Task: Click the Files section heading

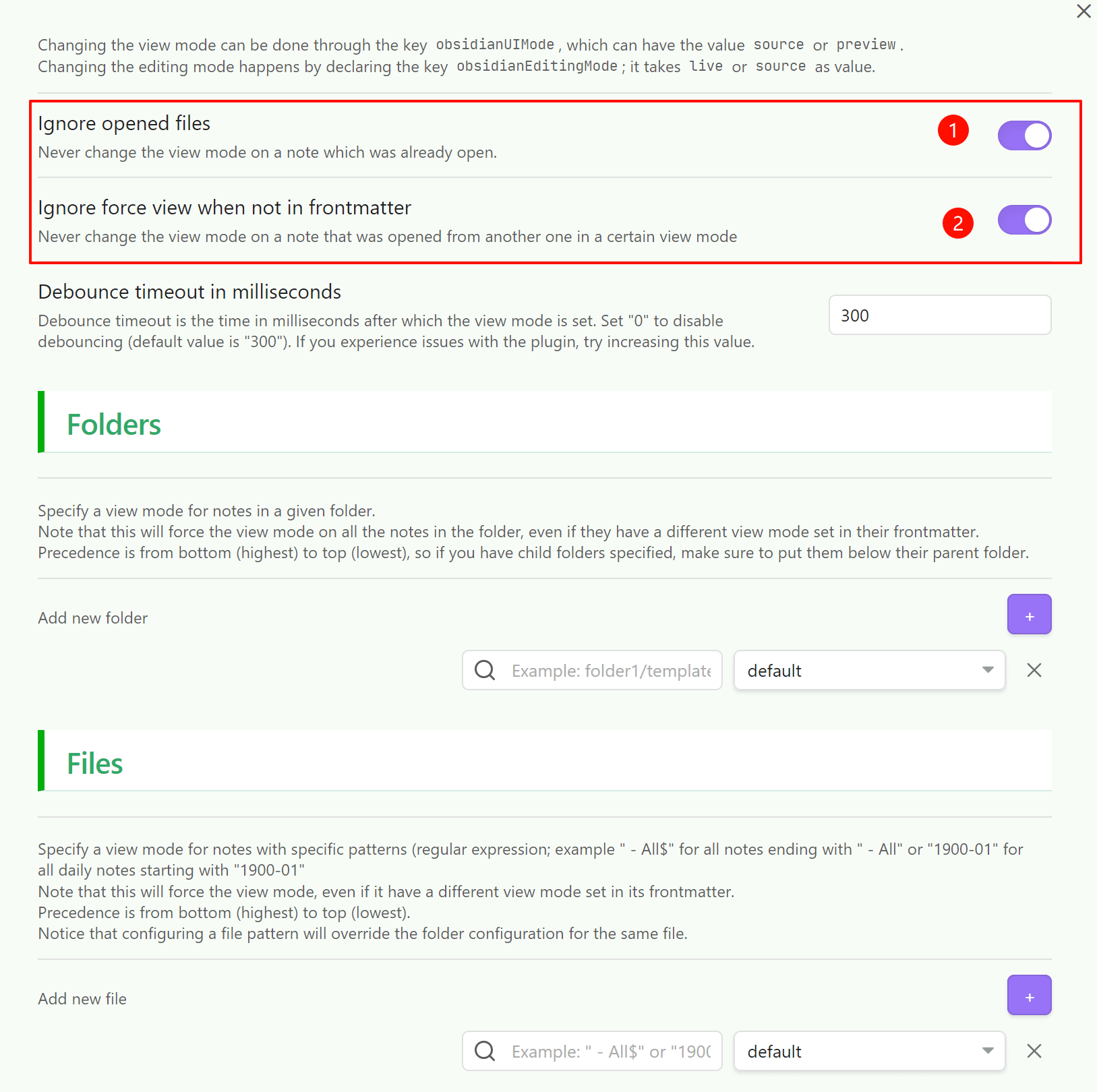Action: coord(95,764)
